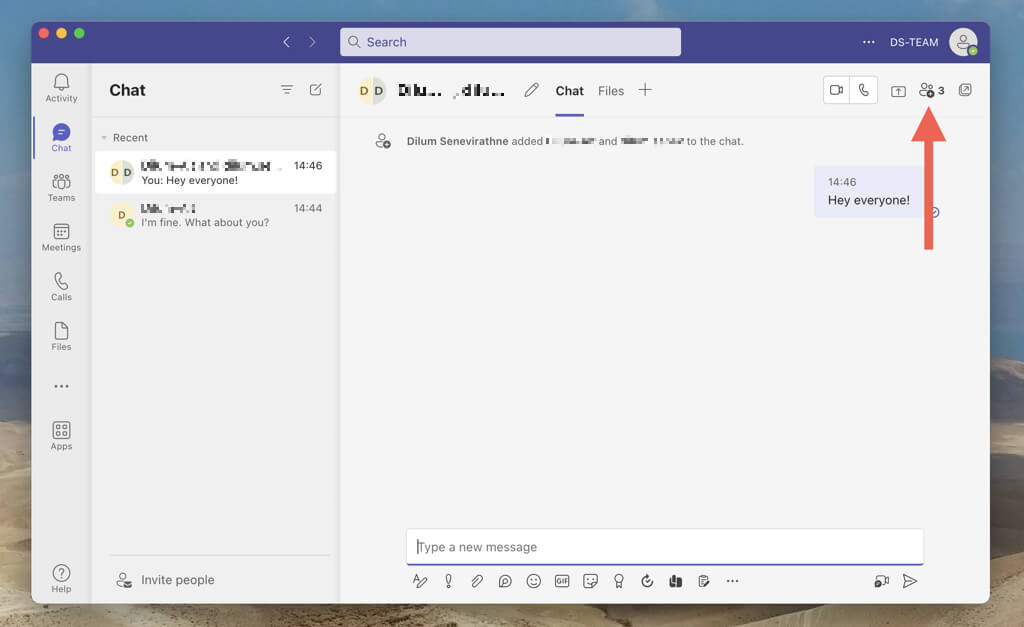Show more apps ellipsis in sidebar
The image size is (1024, 627).
(61, 386)
